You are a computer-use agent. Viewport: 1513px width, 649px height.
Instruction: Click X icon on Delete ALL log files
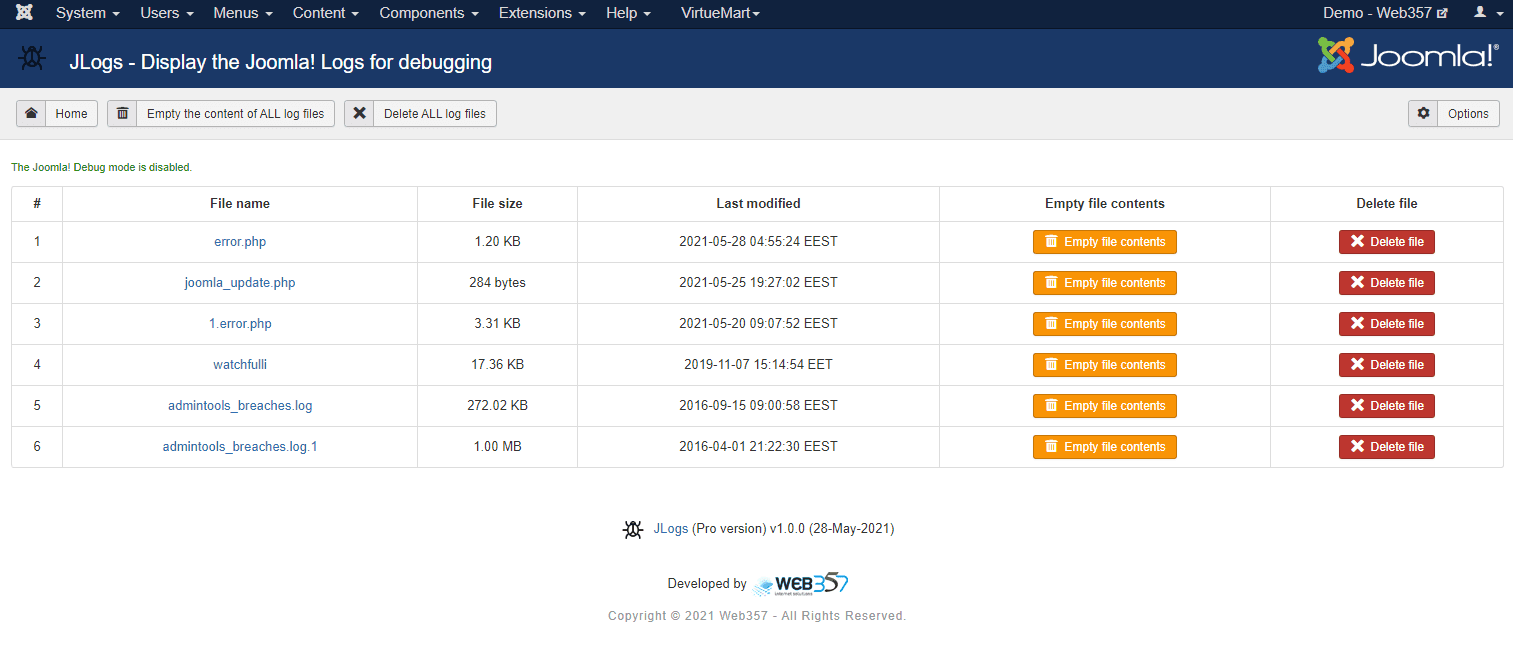(x=360, y=113)
